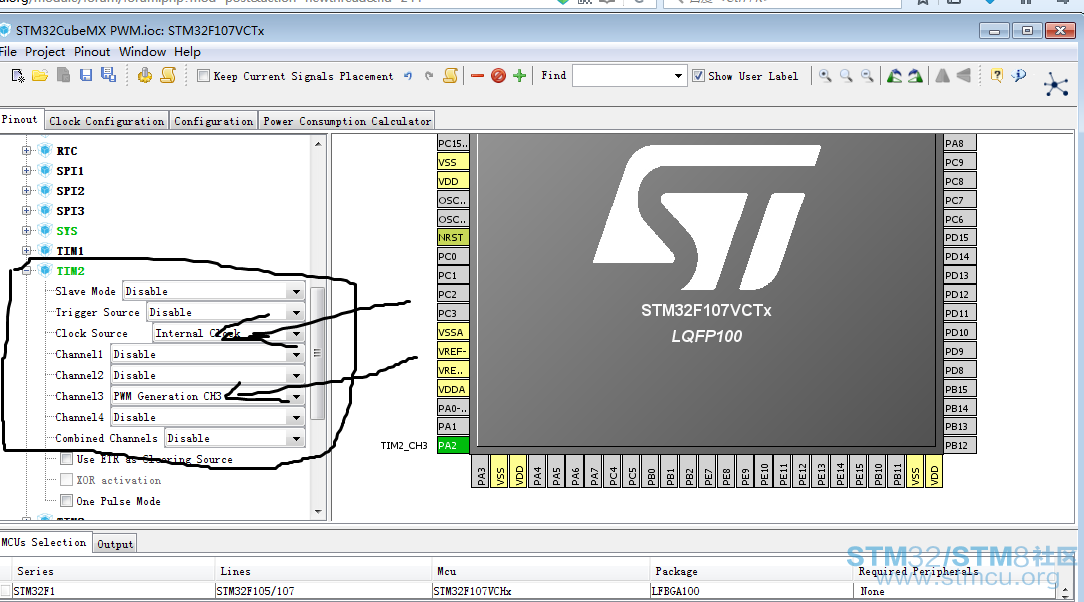Collapse the TIM2 tree node
This screenshot has width=1084, height=602.
tap(26, 271)
